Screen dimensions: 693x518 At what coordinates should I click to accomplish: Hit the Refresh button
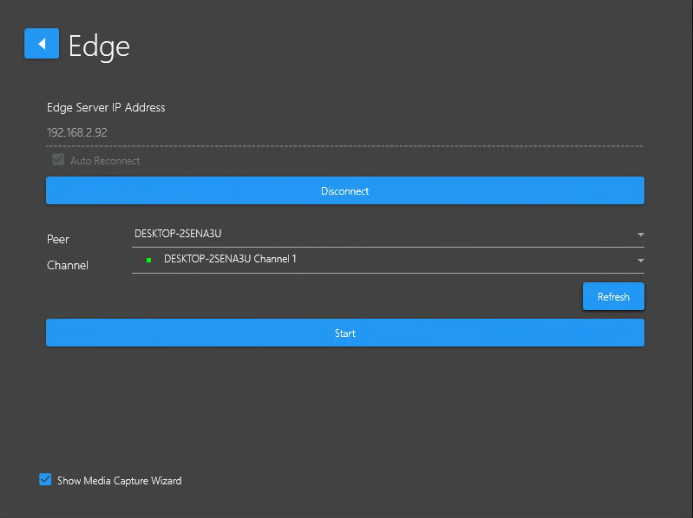tap(613, 297)
